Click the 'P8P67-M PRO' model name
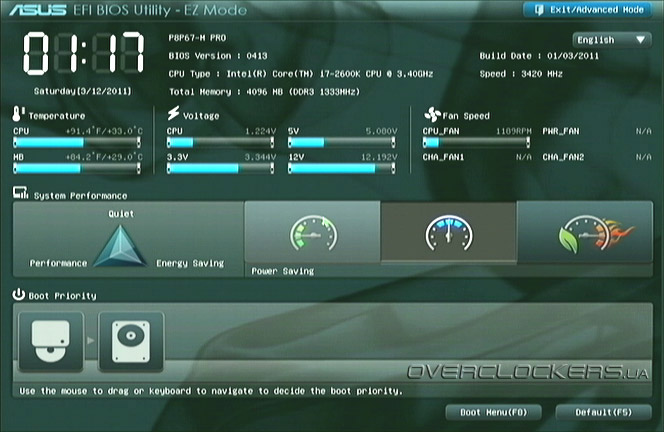664x432 pixels. [197, 38]
